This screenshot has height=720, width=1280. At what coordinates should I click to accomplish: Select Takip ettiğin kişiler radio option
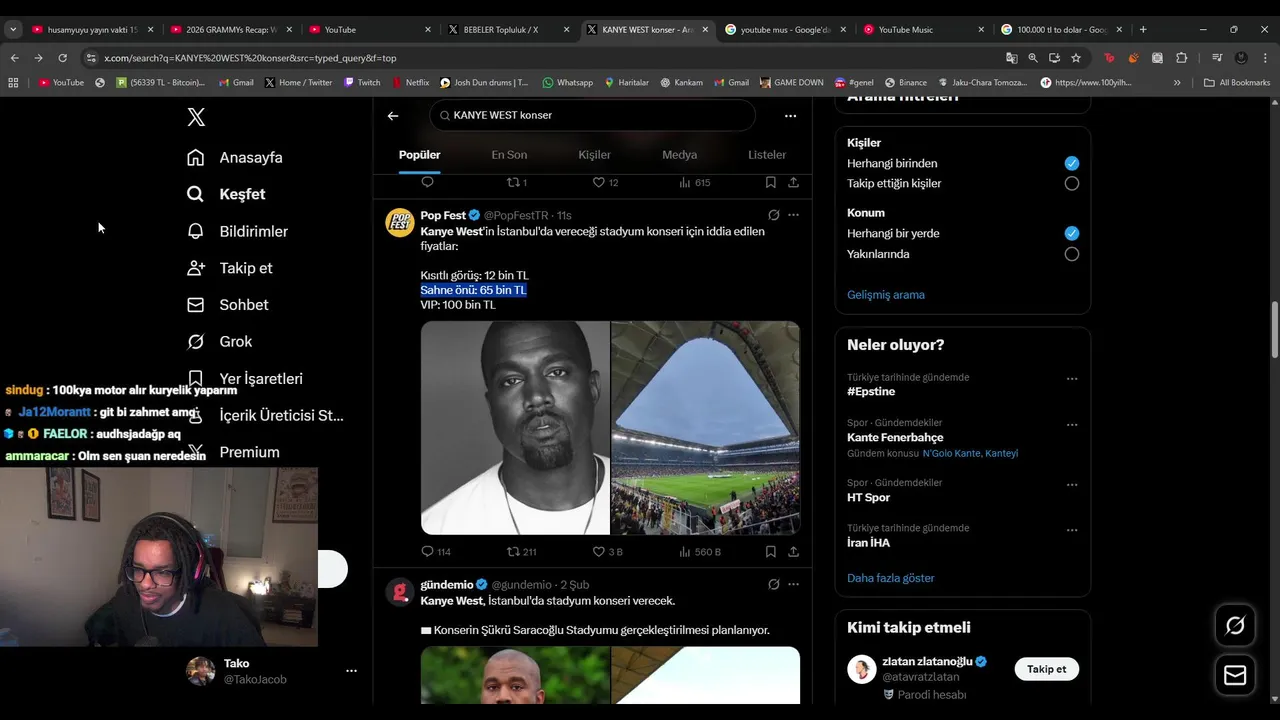coord(1072,183)
